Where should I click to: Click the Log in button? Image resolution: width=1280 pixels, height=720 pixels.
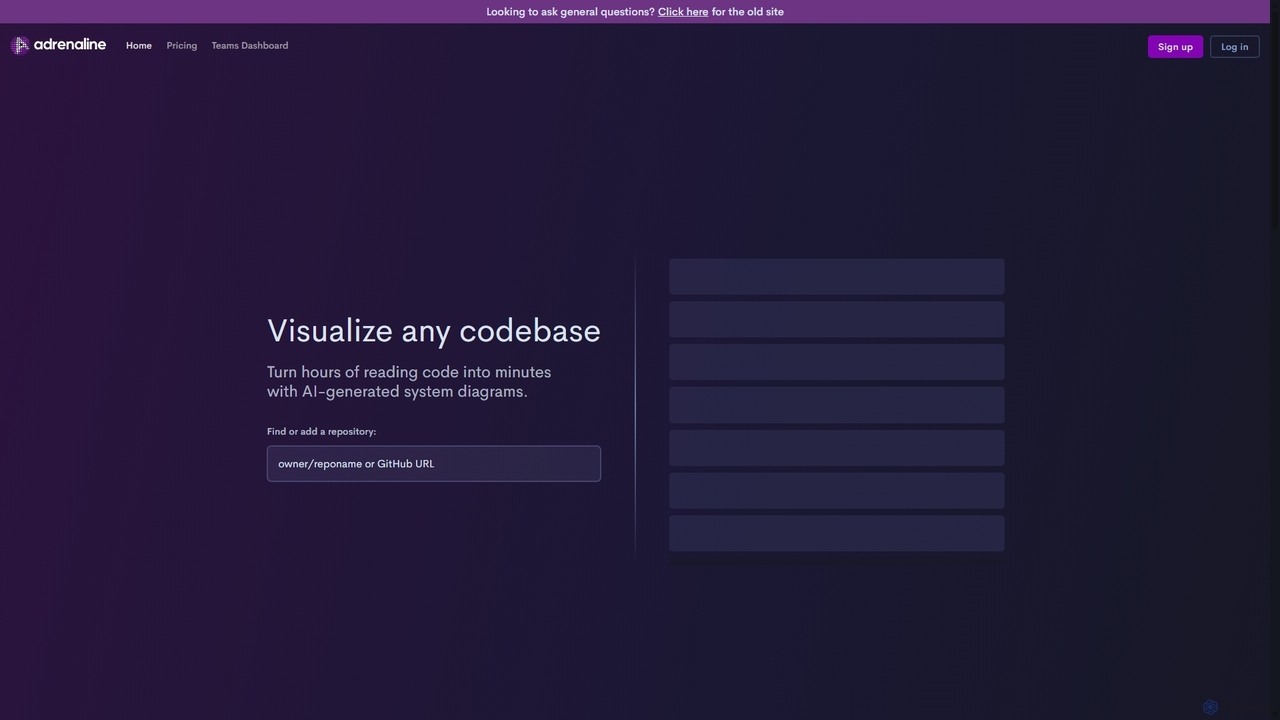1235,47
